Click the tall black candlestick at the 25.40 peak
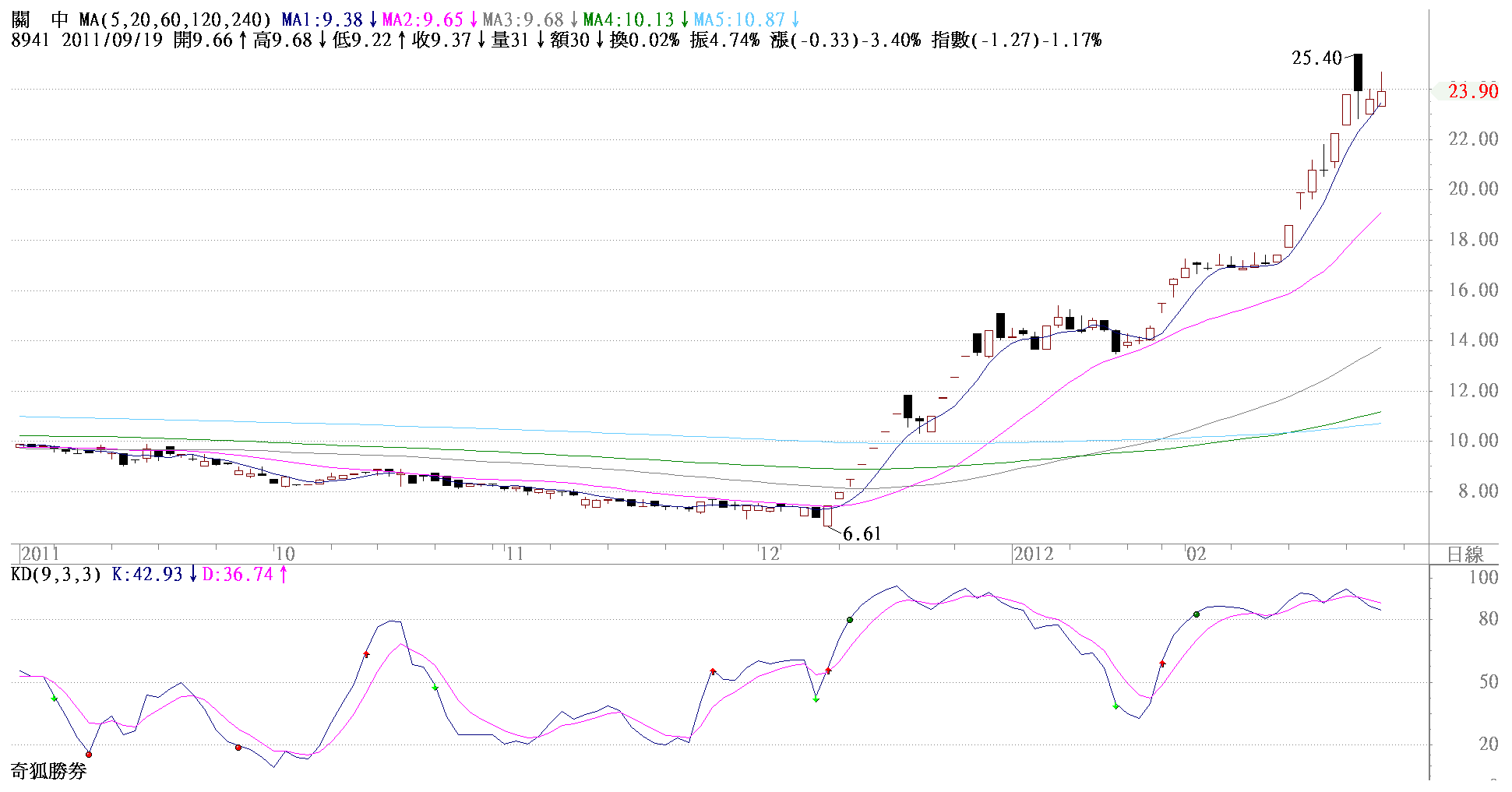This screenshot has height=792, width=1512. [1358, 72]
